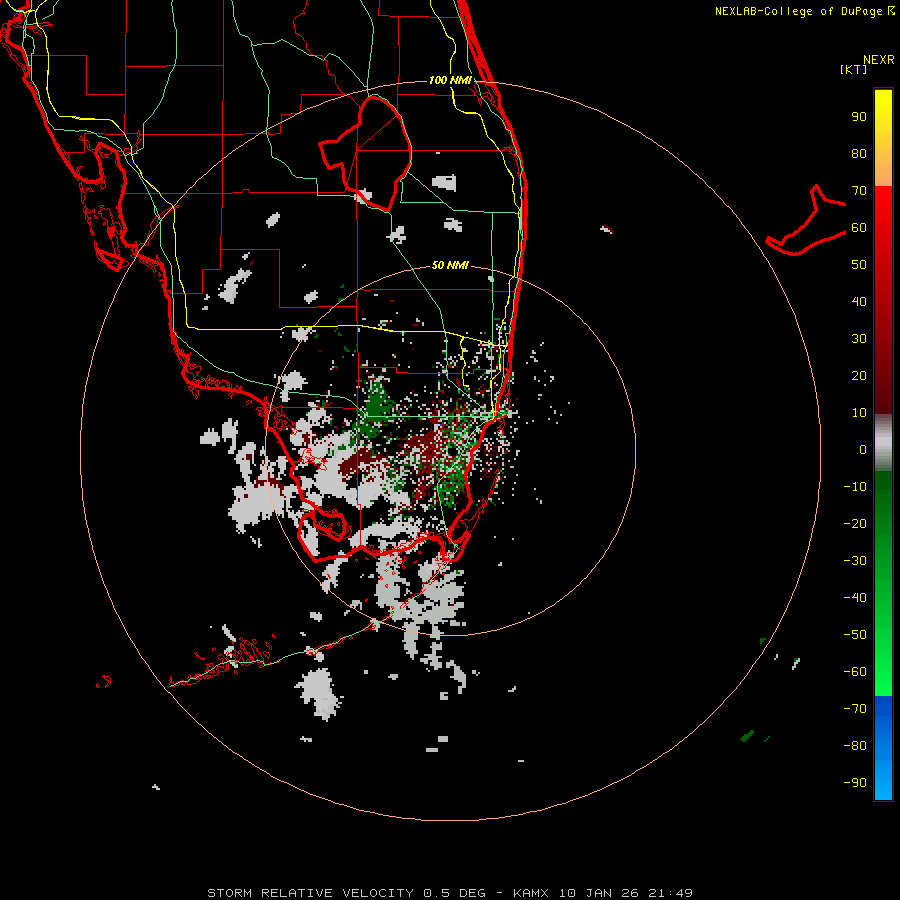Click the KT units label above colorbar

(854, 69)
